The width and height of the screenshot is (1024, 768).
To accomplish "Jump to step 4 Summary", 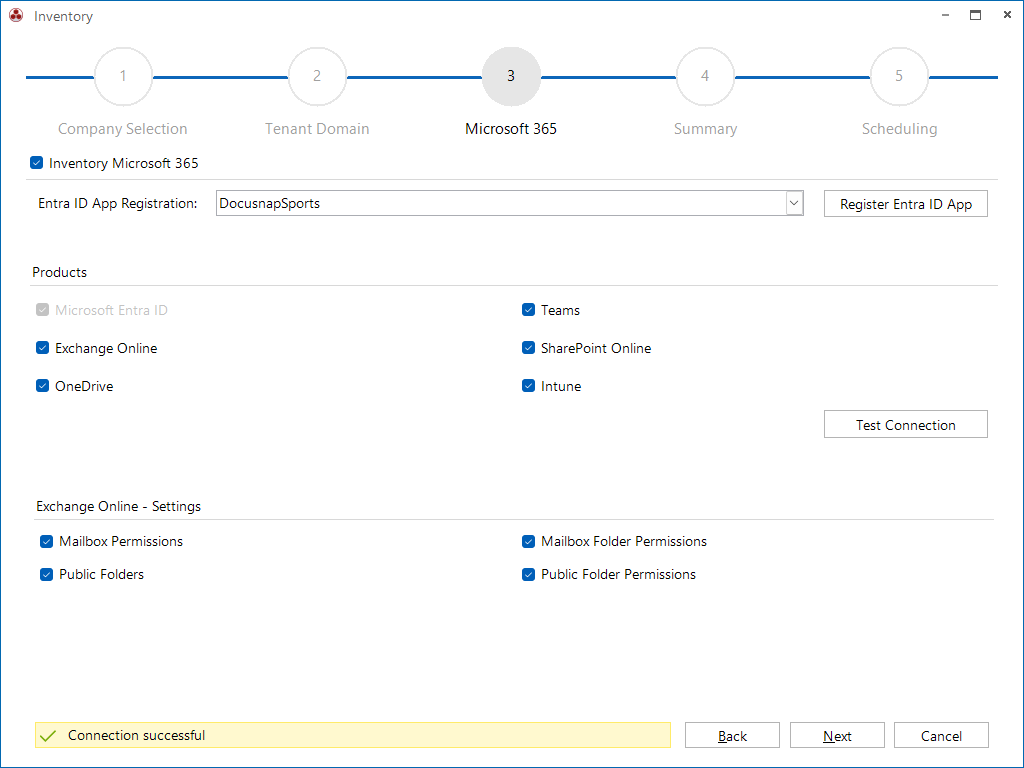I will (x=705, y=76).
